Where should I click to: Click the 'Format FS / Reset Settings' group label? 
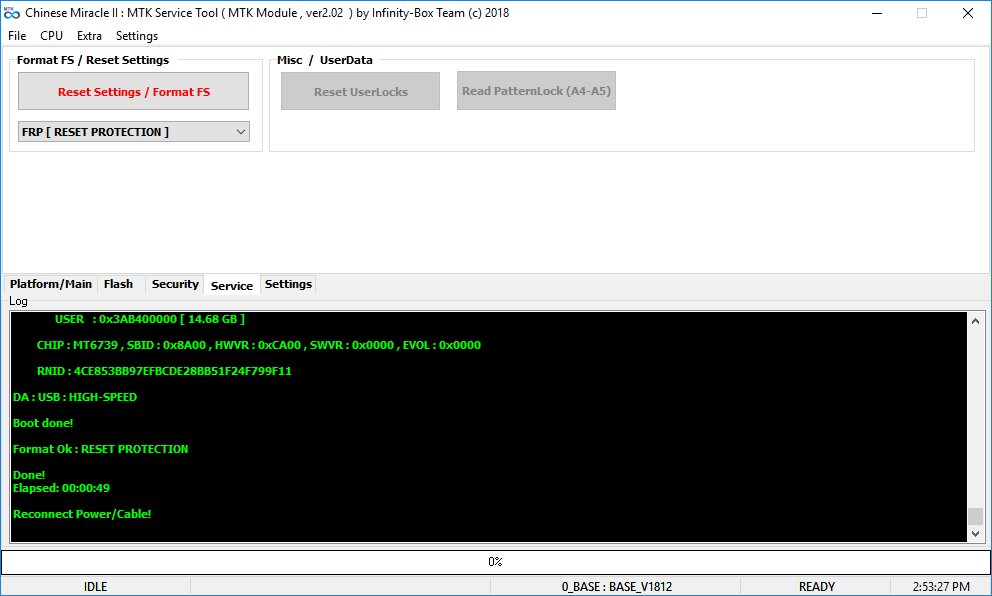pos(93,60)
